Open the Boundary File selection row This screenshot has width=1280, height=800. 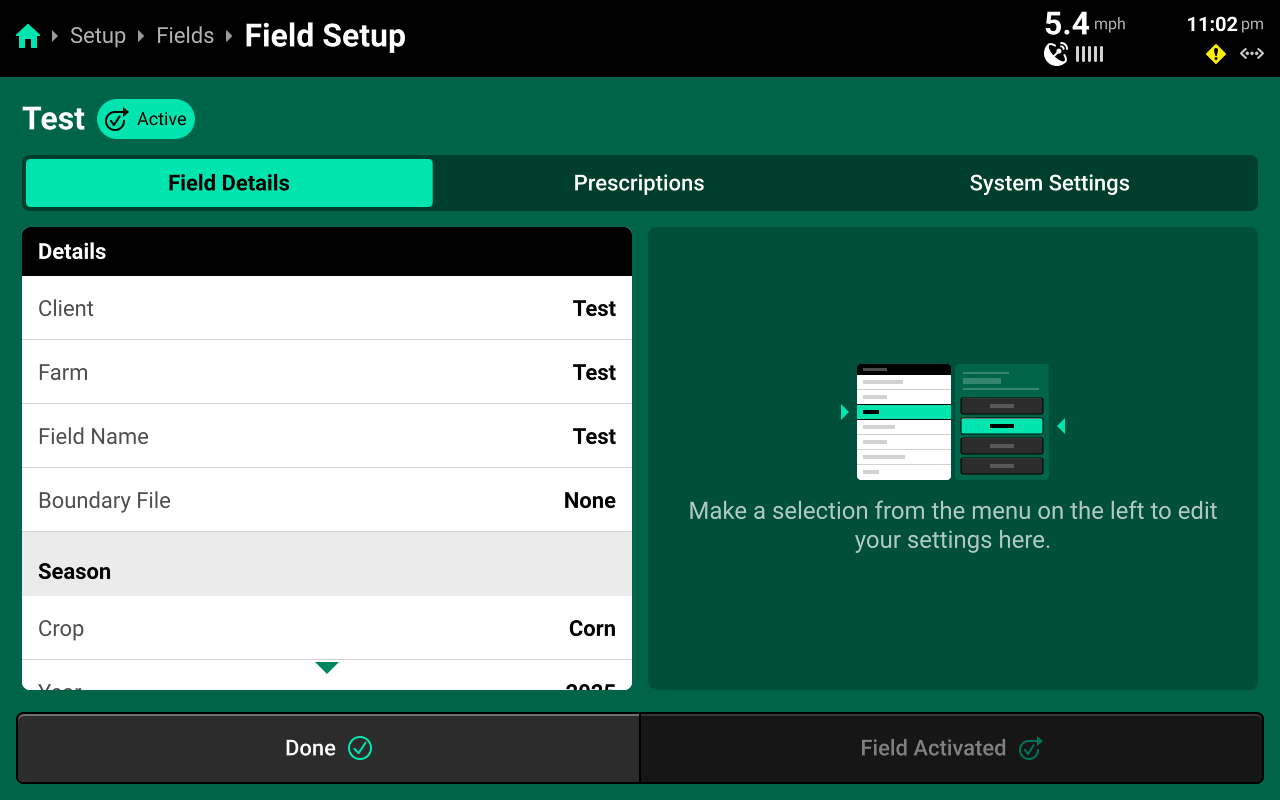click(x=327, y=500)
